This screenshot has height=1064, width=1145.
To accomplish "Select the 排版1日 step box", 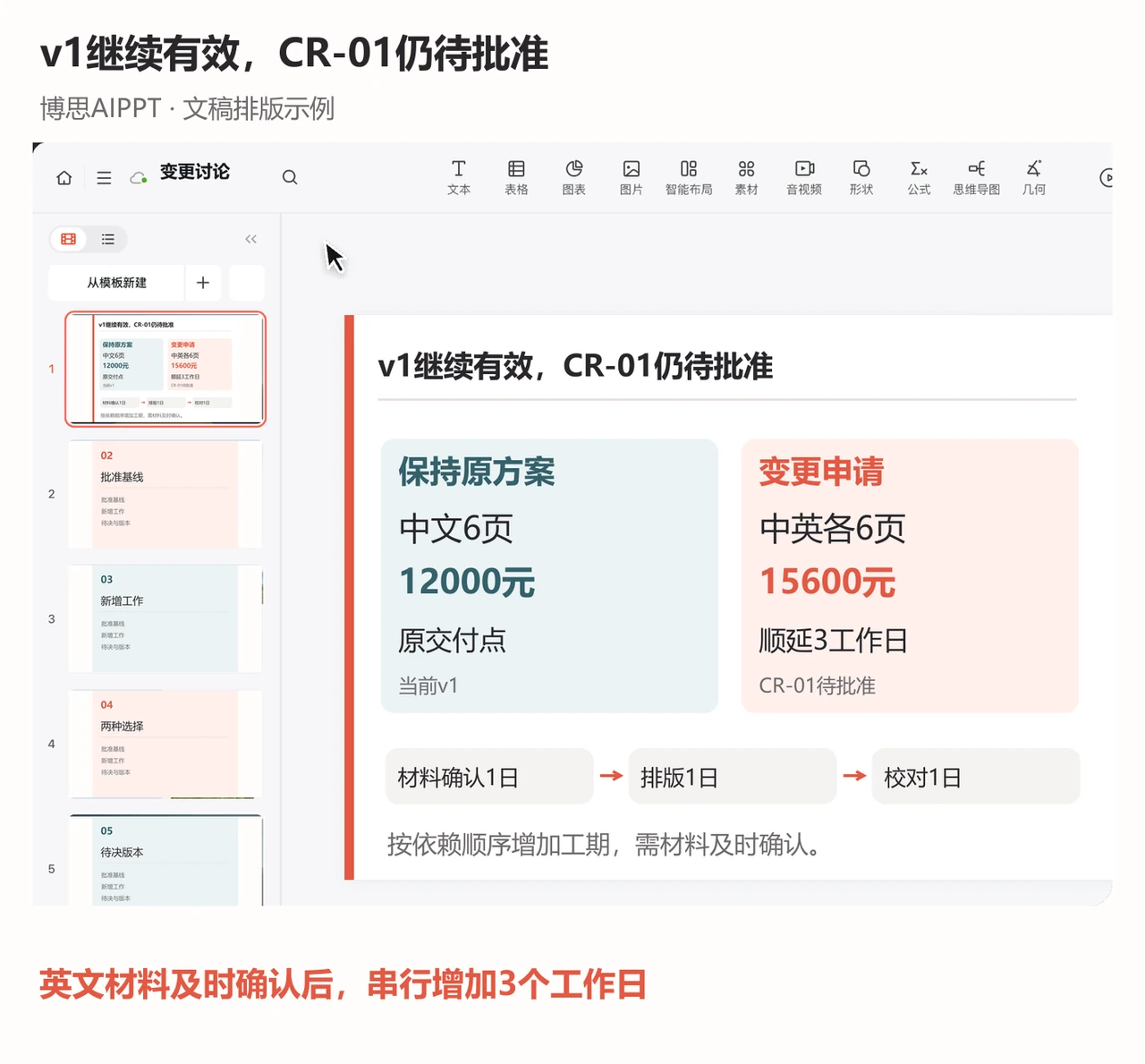I will (733, 777).
